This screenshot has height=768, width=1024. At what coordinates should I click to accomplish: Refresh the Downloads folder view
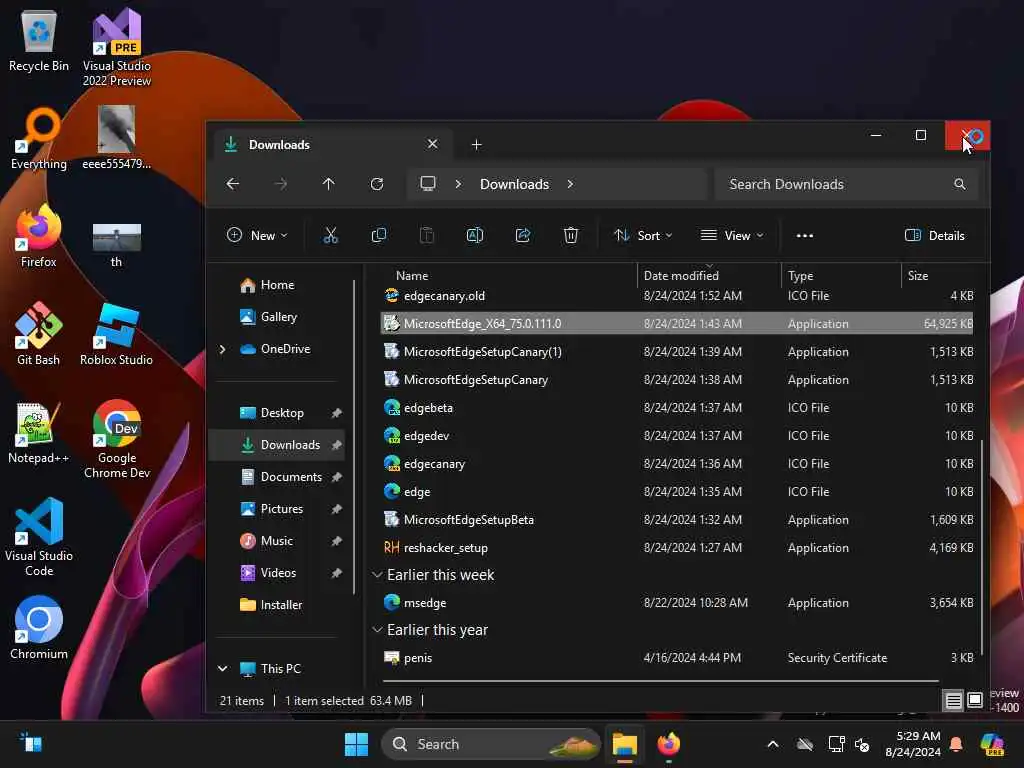pyautogui.click(x=377, y=184)
